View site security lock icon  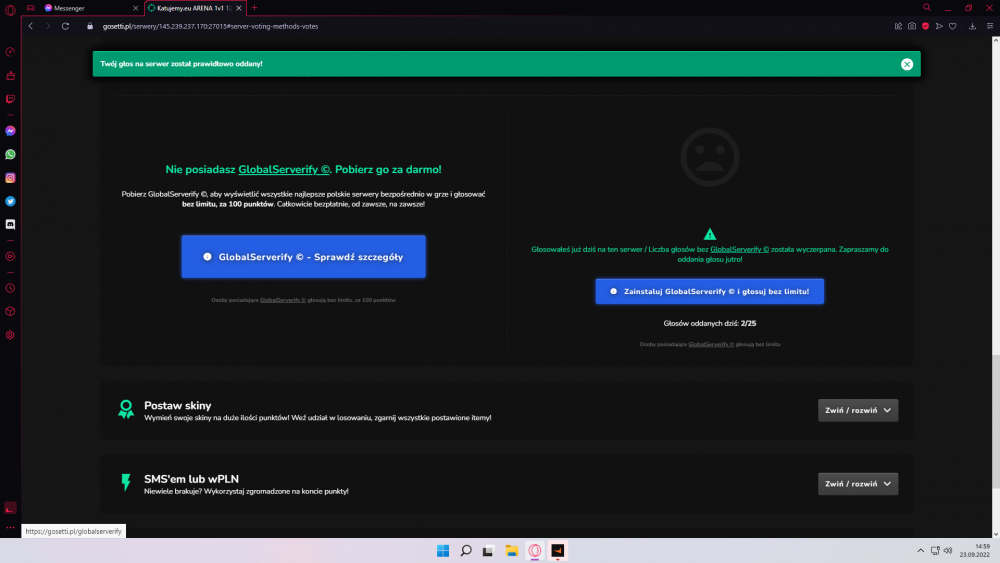pos(90,26)
